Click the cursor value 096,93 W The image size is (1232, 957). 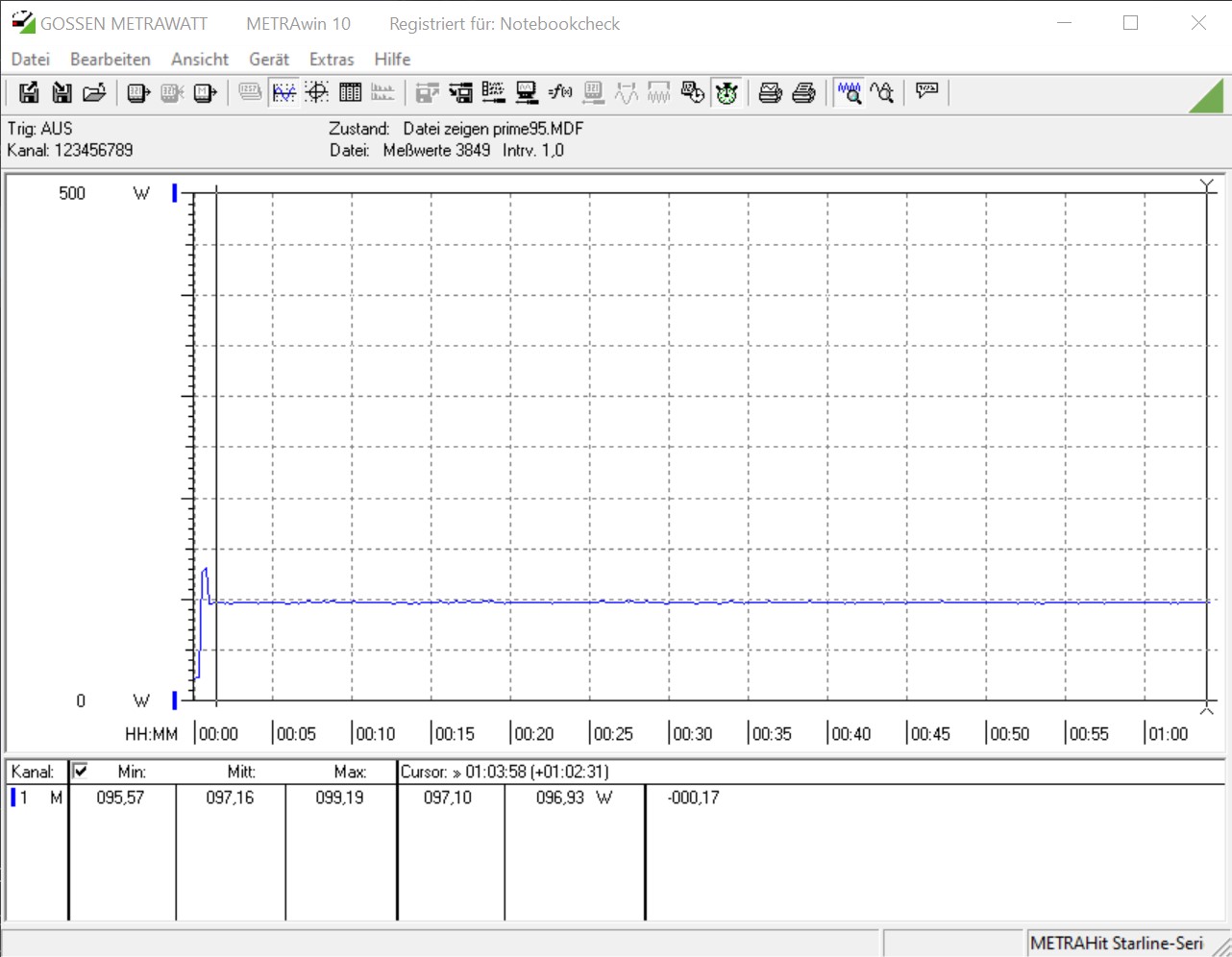pos(574,797)
